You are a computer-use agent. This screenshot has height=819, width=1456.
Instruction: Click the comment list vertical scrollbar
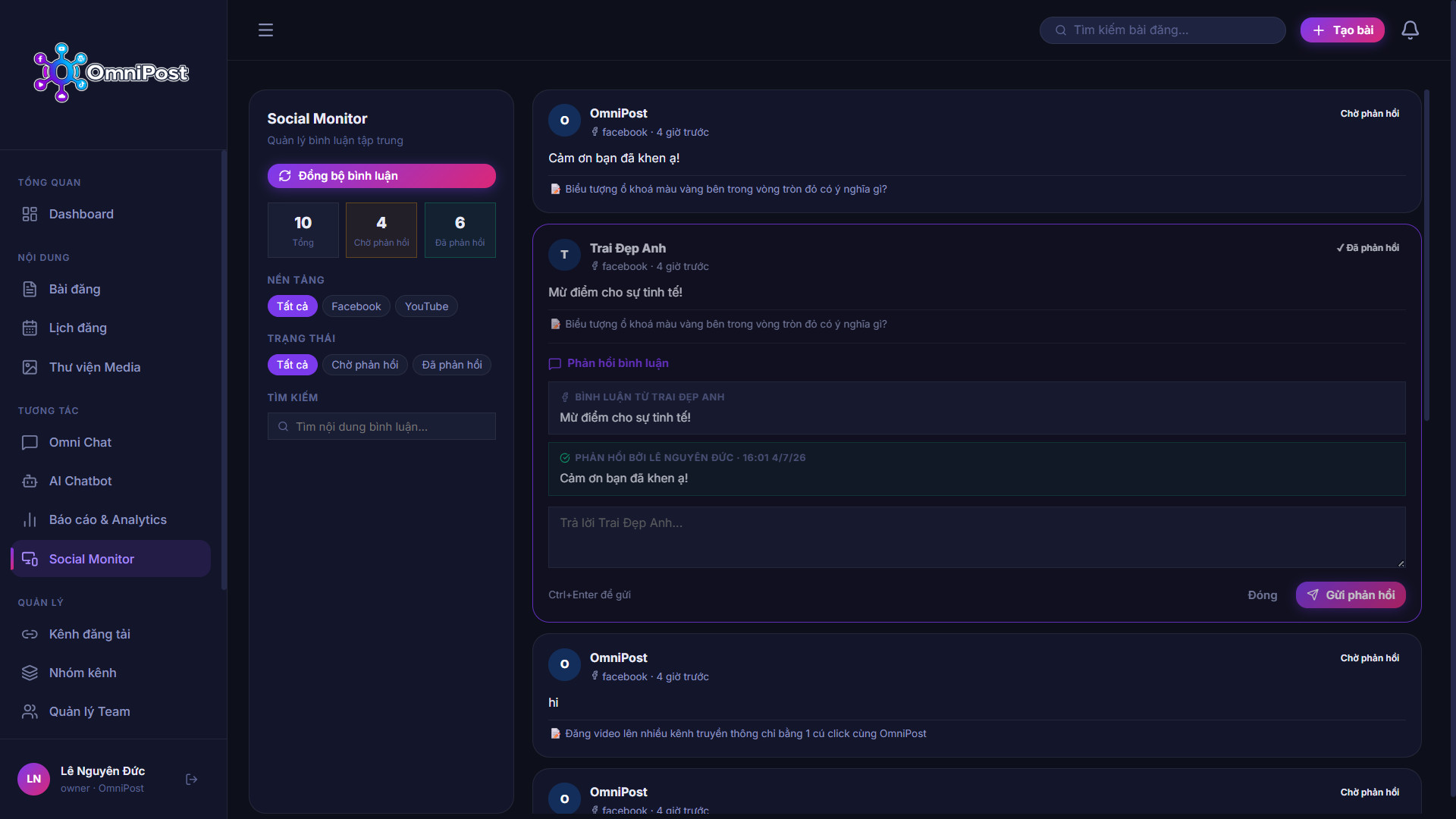tap(1426, 256)
